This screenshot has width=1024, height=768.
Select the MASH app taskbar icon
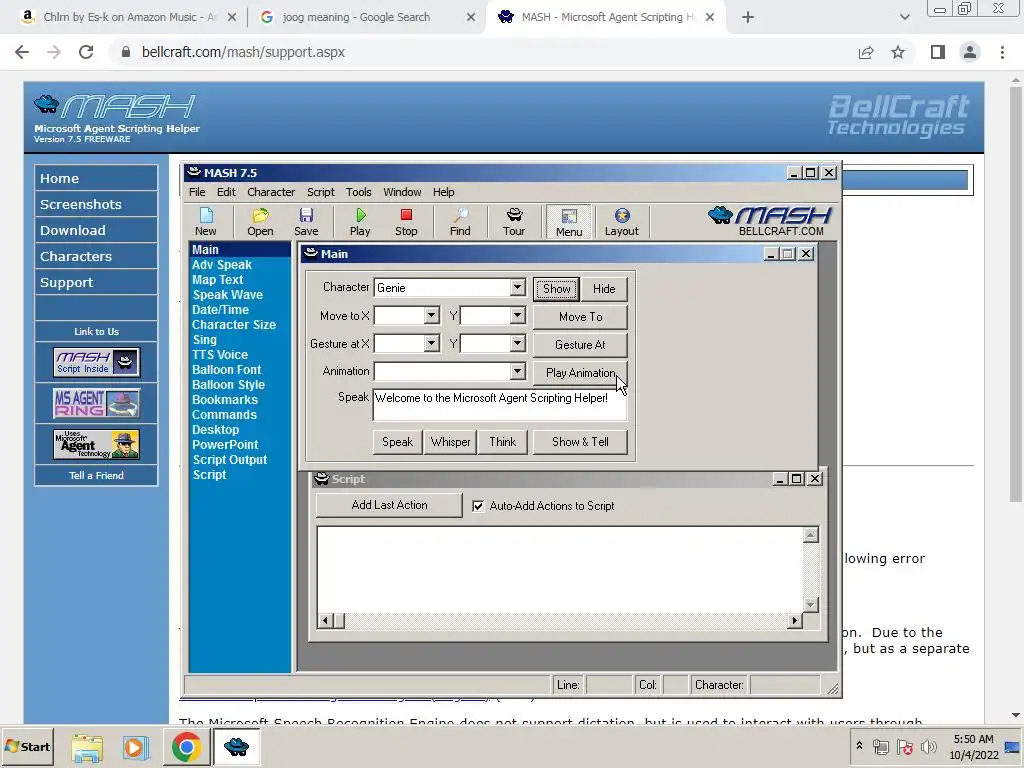[x=236, y=747]
